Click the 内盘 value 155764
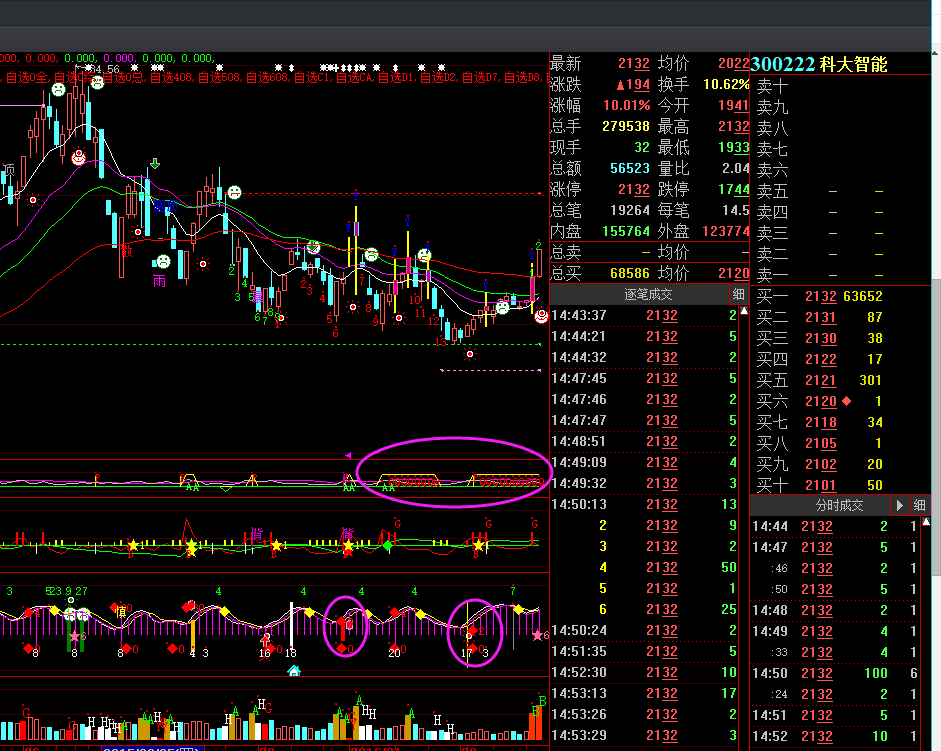Image resolution: width=941 pixels, height=751 pixels. coord(626,232)
